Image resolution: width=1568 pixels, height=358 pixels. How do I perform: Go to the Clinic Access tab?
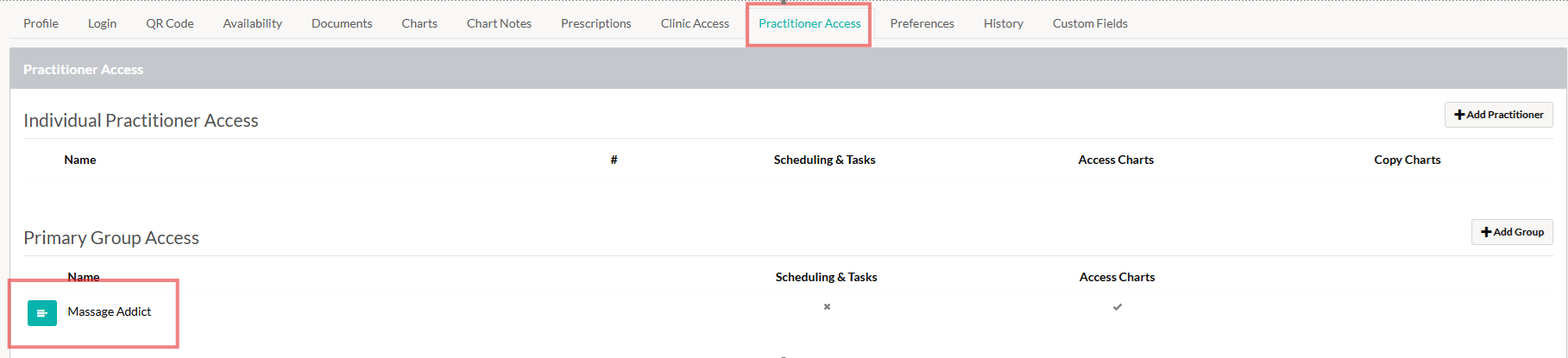click(x=695, y=23)
